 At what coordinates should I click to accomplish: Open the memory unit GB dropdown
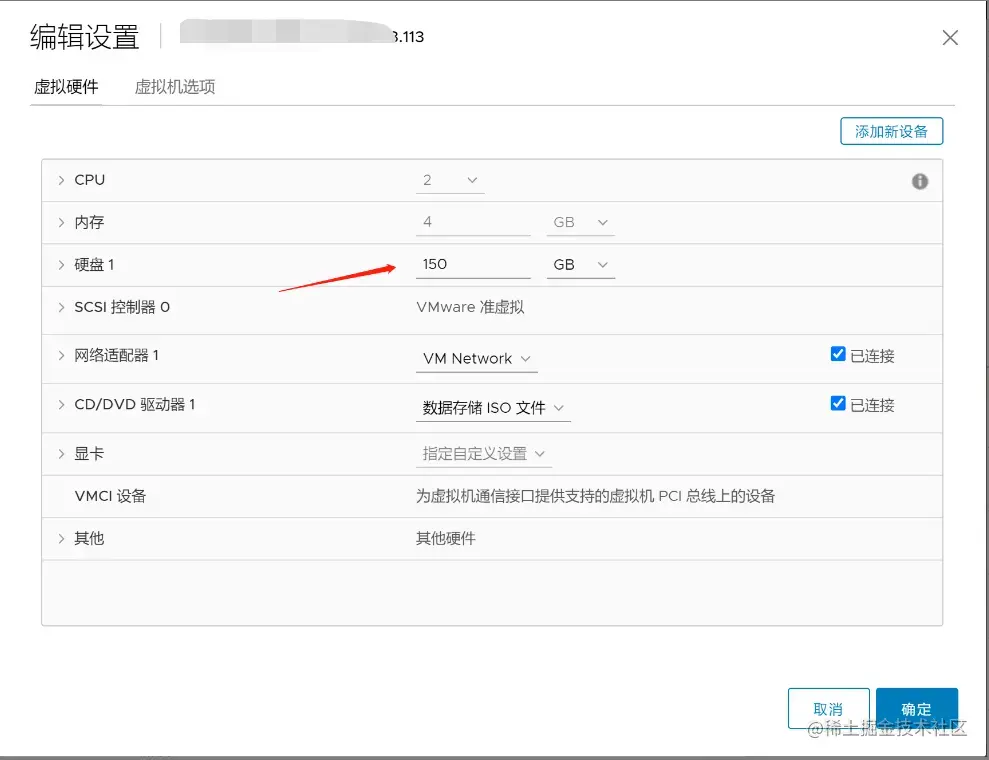580,223
